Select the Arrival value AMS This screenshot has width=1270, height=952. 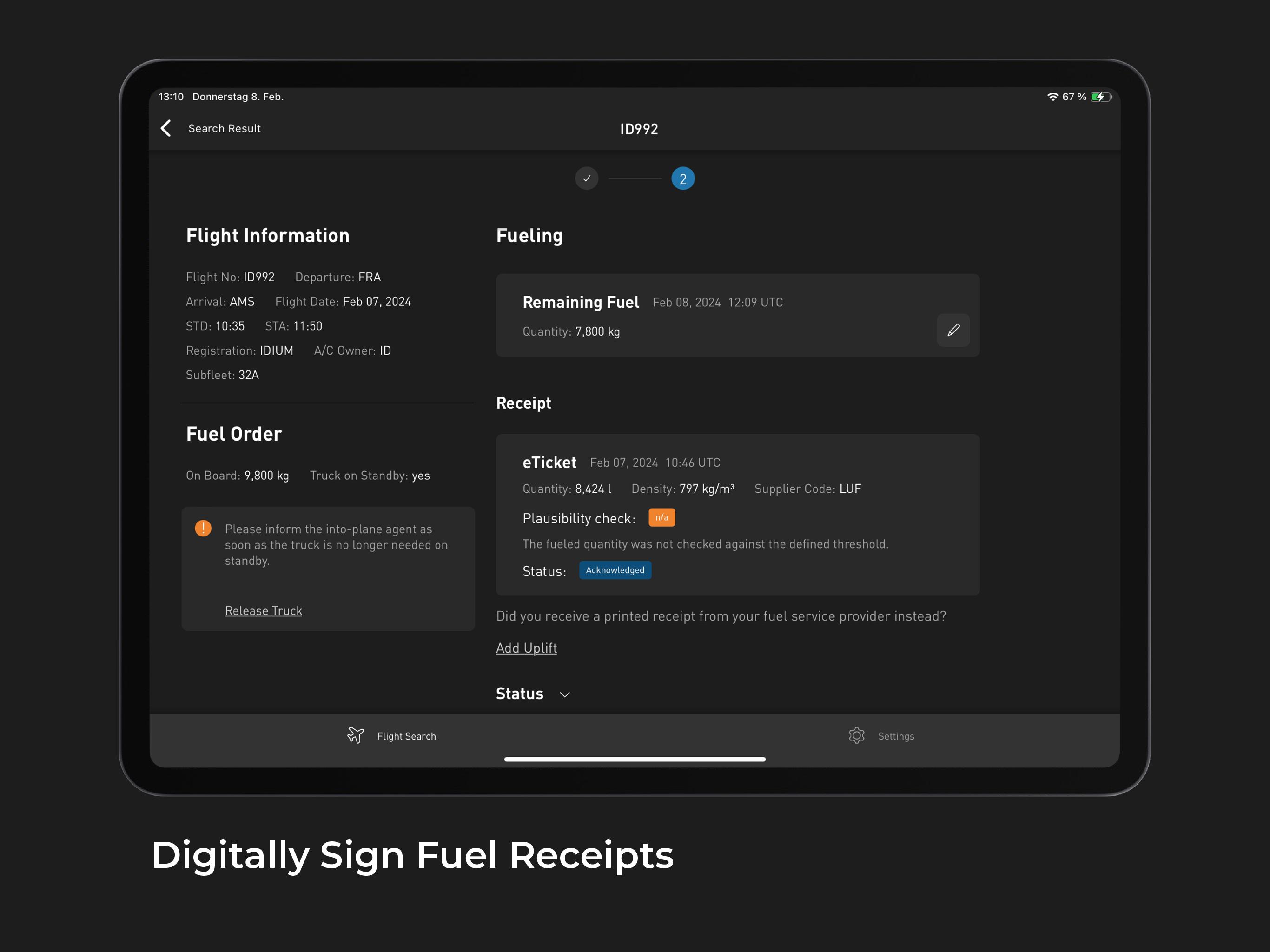242,301
